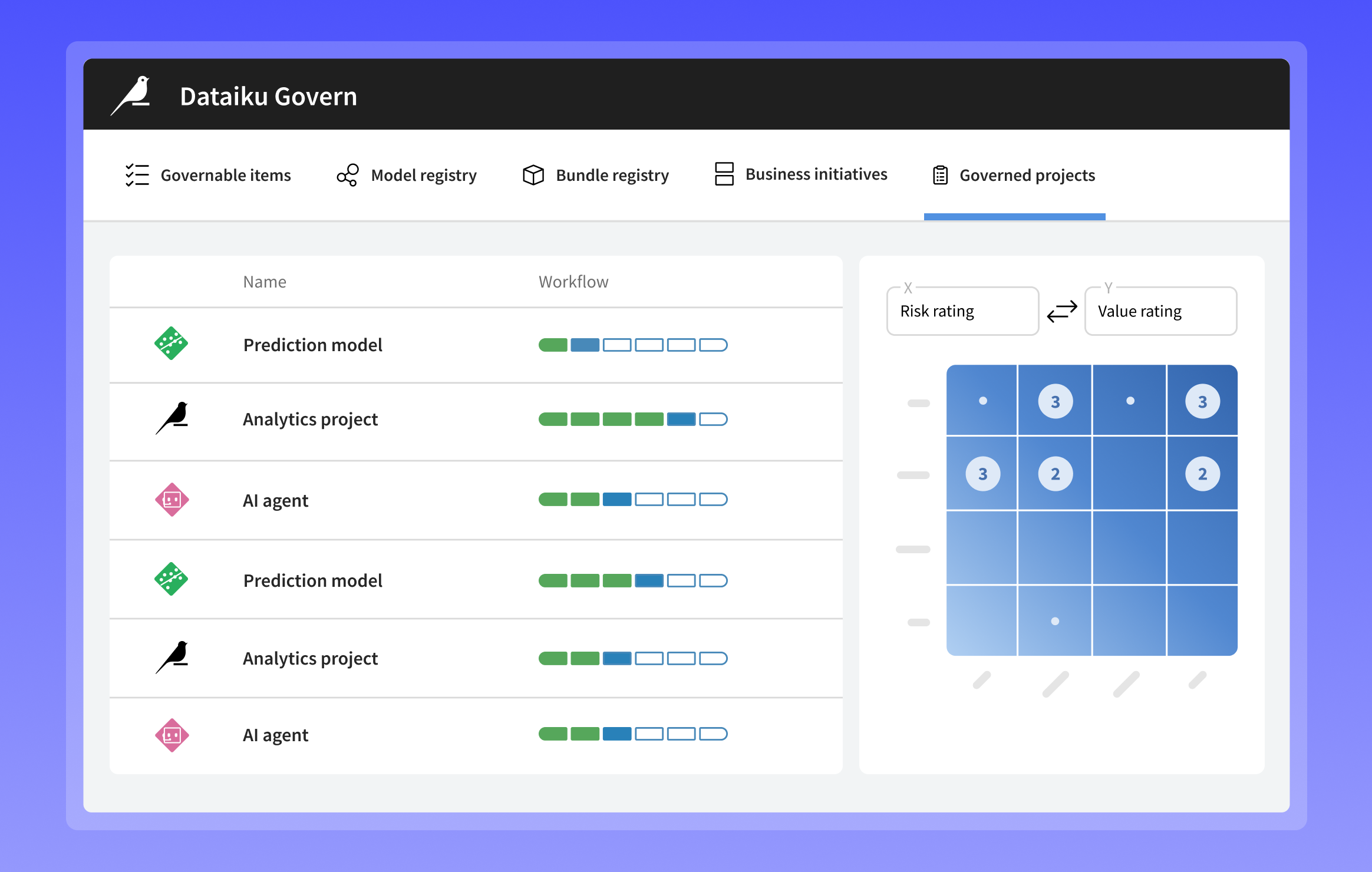Click the first Prediction model green icon
The image size is (1372, 872).
pyautogui.click(x=171, y=343)
